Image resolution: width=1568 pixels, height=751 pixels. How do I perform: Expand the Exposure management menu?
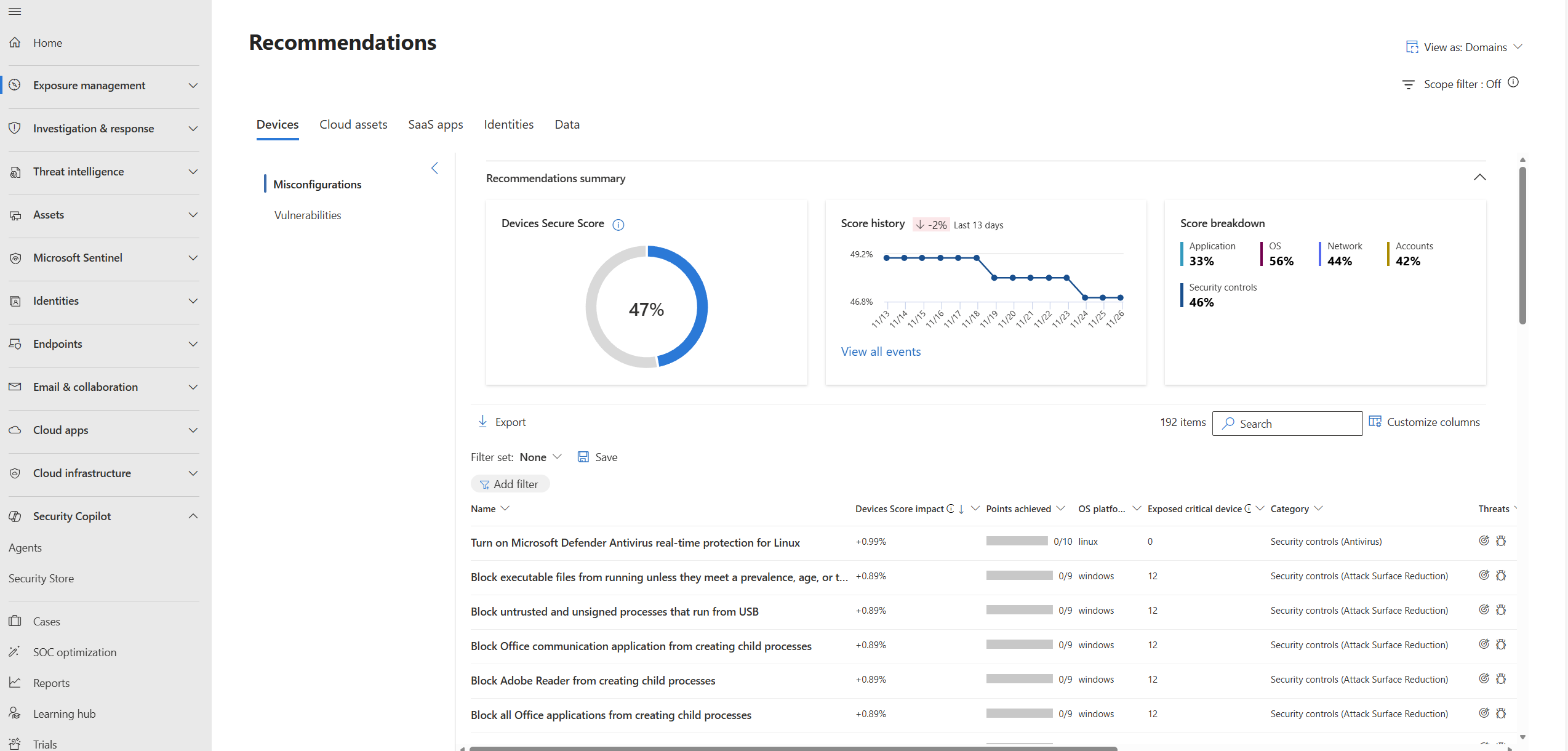pos(193,86)
